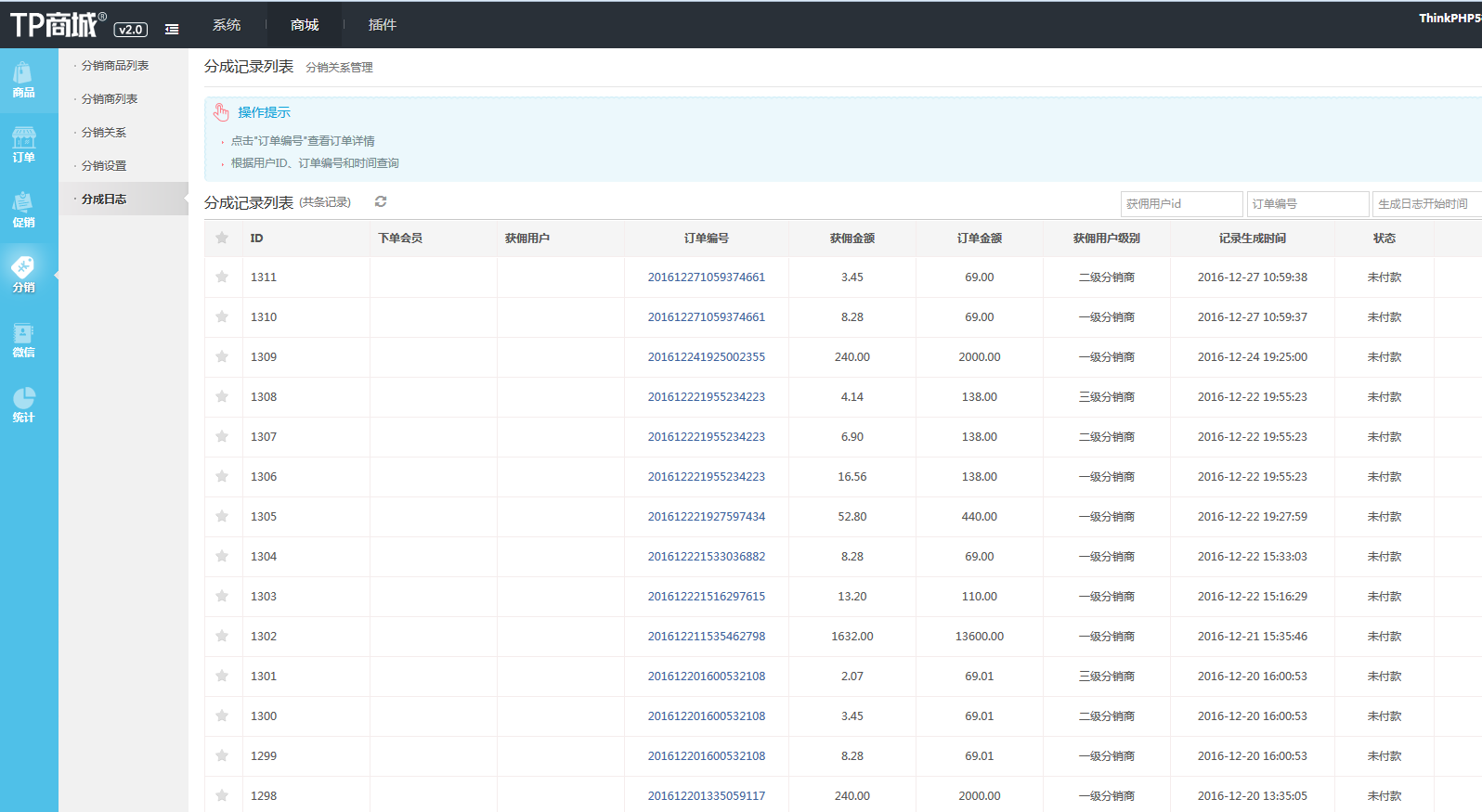Star the row with ID 1299
This screenshot has width=1482, height=812.
pos(222,755)
